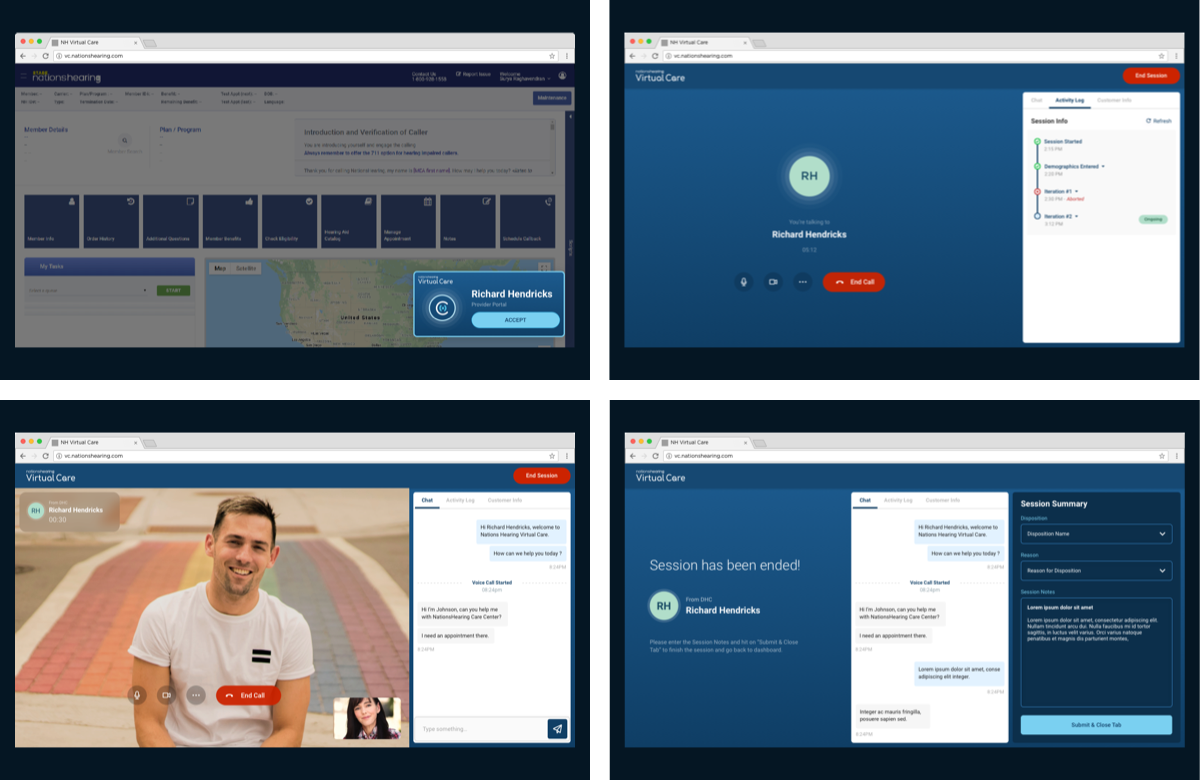Open the Manage Appointment tile
Screen dimensions: 1200x780
(x=408, y=221)
